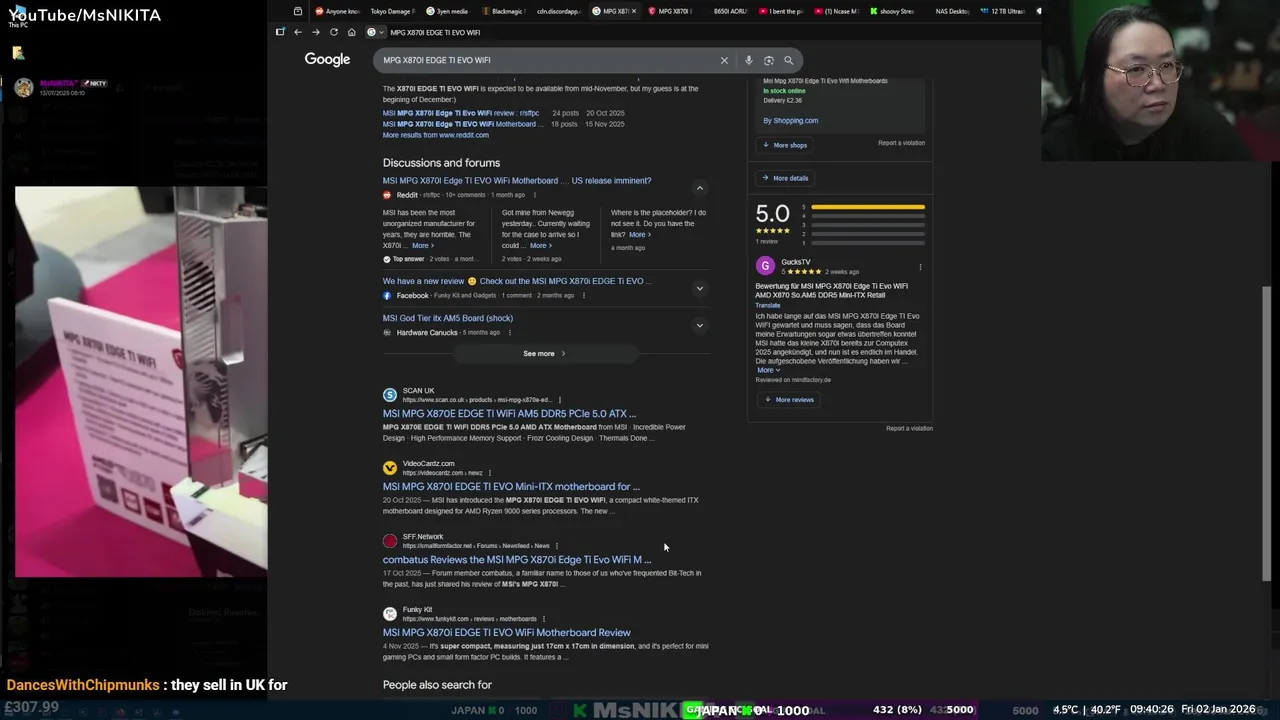The height and width of the screenshot is (720, 1280).
Task: Click the GucksTV reviewer avatar
Action: click(x=765, y=266)
